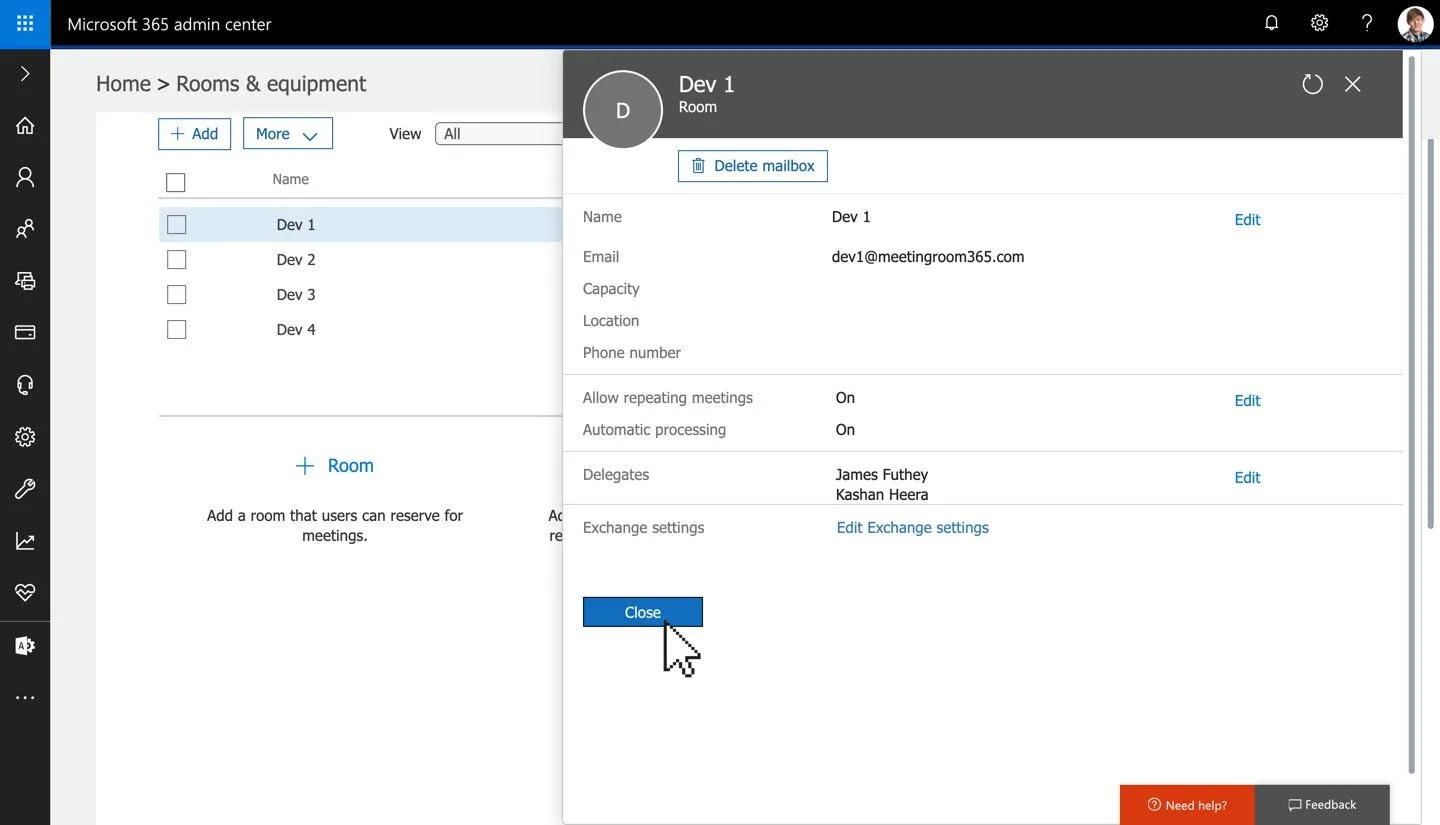Open the help question mark icon
Screen dimensions: 1440x825
point(1367,23)
